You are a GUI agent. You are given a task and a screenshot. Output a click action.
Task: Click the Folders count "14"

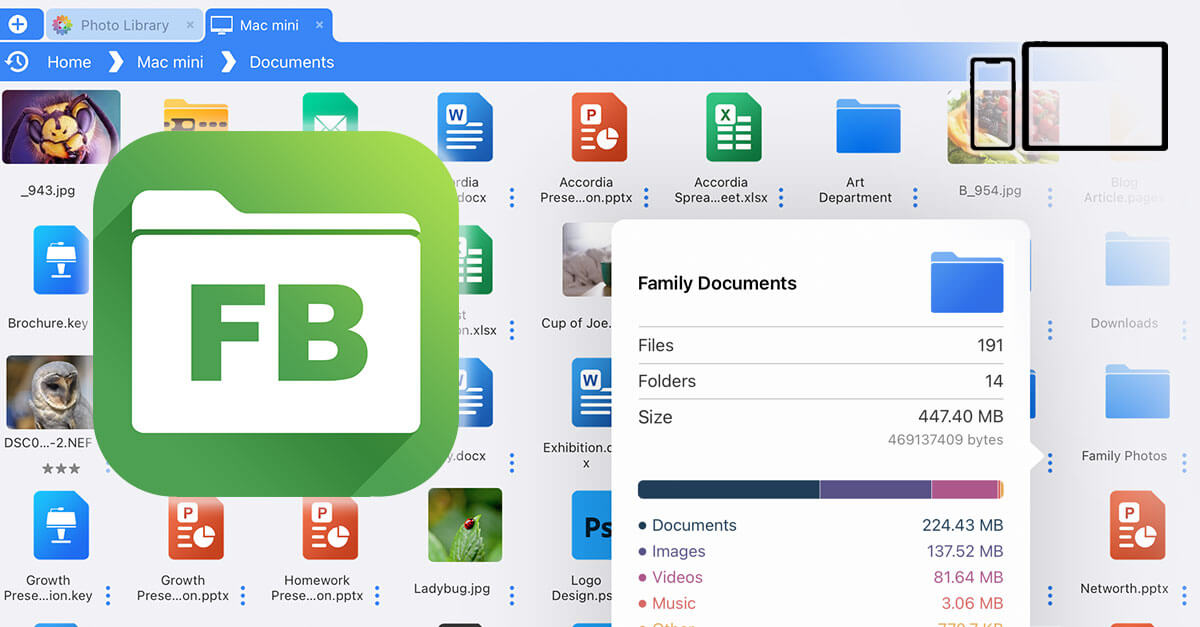click(x=994, y=381)
